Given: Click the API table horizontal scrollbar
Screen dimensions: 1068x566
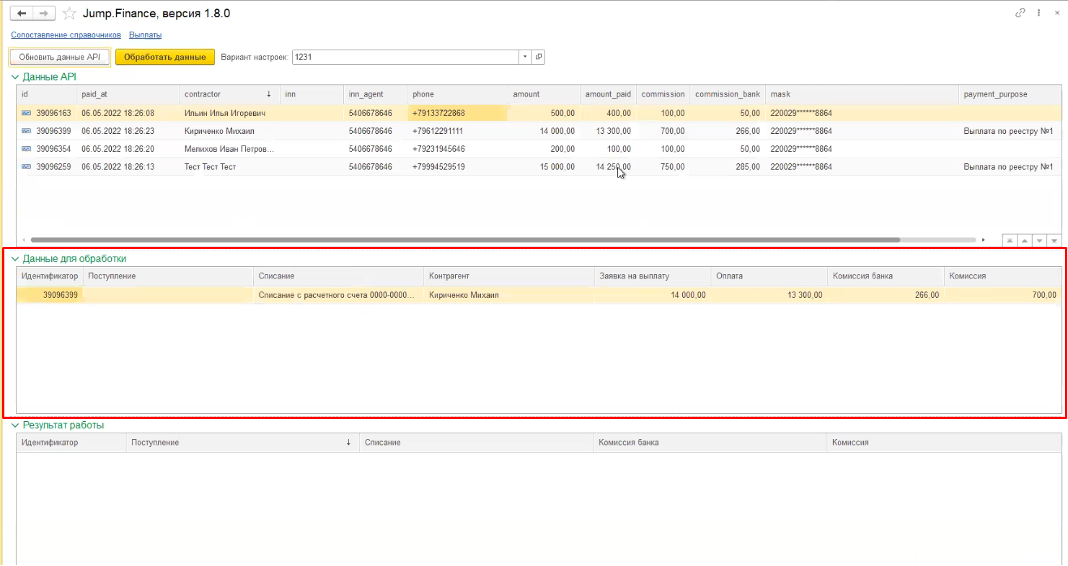Looking at the screenshot, I should [x=465, y=240].
